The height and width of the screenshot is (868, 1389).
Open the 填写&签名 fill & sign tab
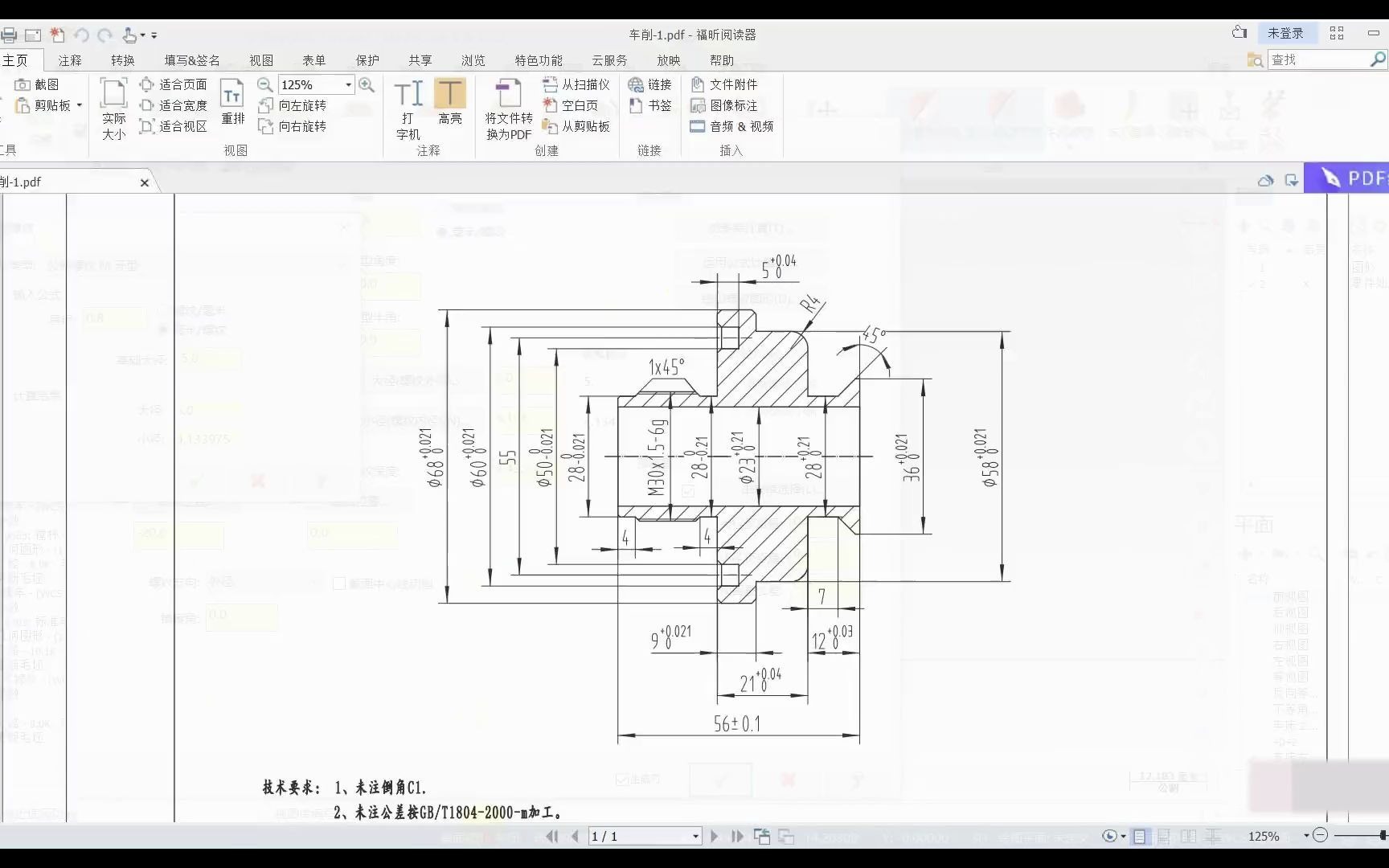click(192, 60)
